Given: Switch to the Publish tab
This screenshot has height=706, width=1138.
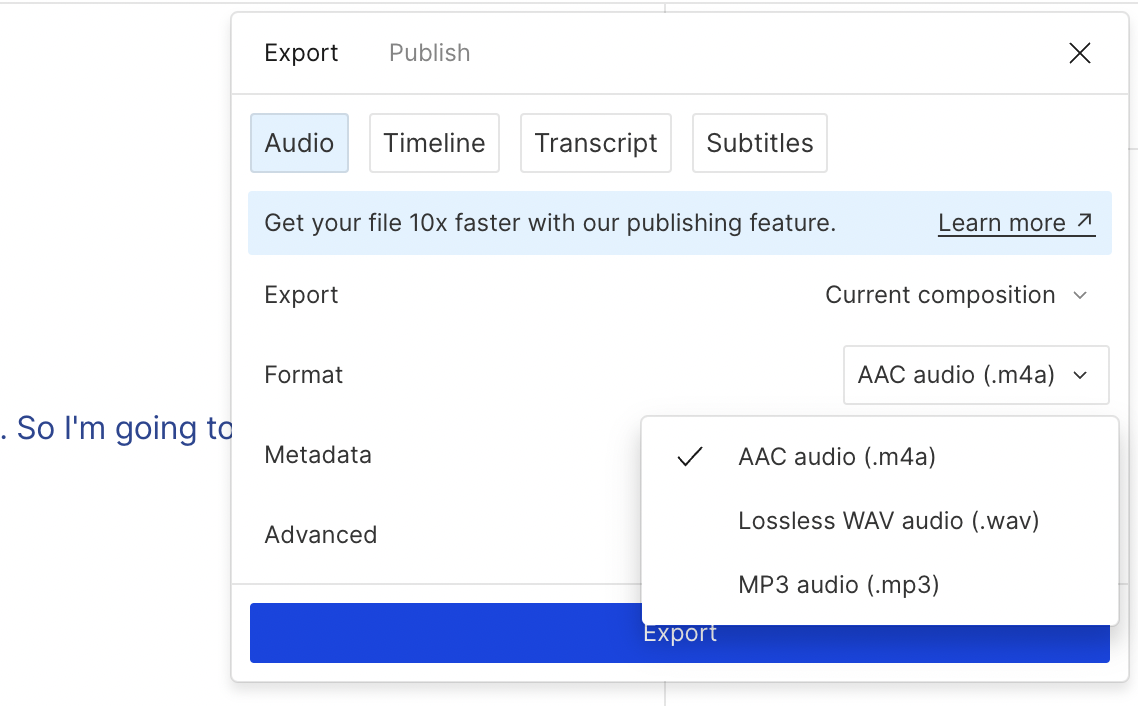Looking at the screenshot, I should tap(429, 52).
